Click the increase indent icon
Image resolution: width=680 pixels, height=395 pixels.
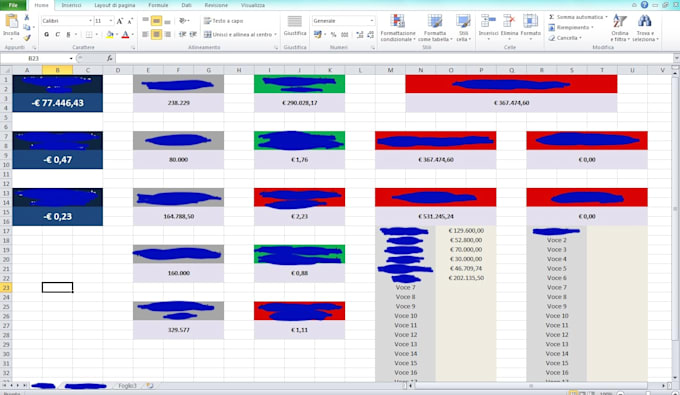(193, 34)
